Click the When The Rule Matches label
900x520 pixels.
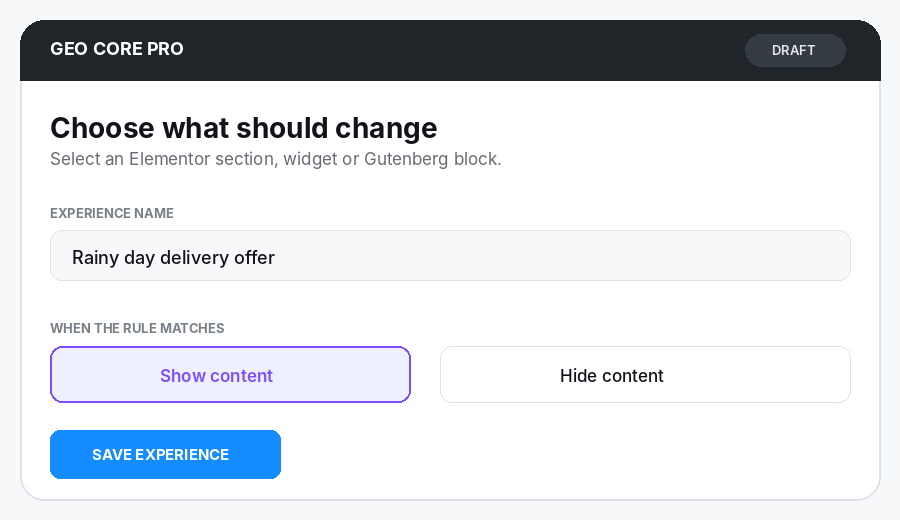pos(137,328)
